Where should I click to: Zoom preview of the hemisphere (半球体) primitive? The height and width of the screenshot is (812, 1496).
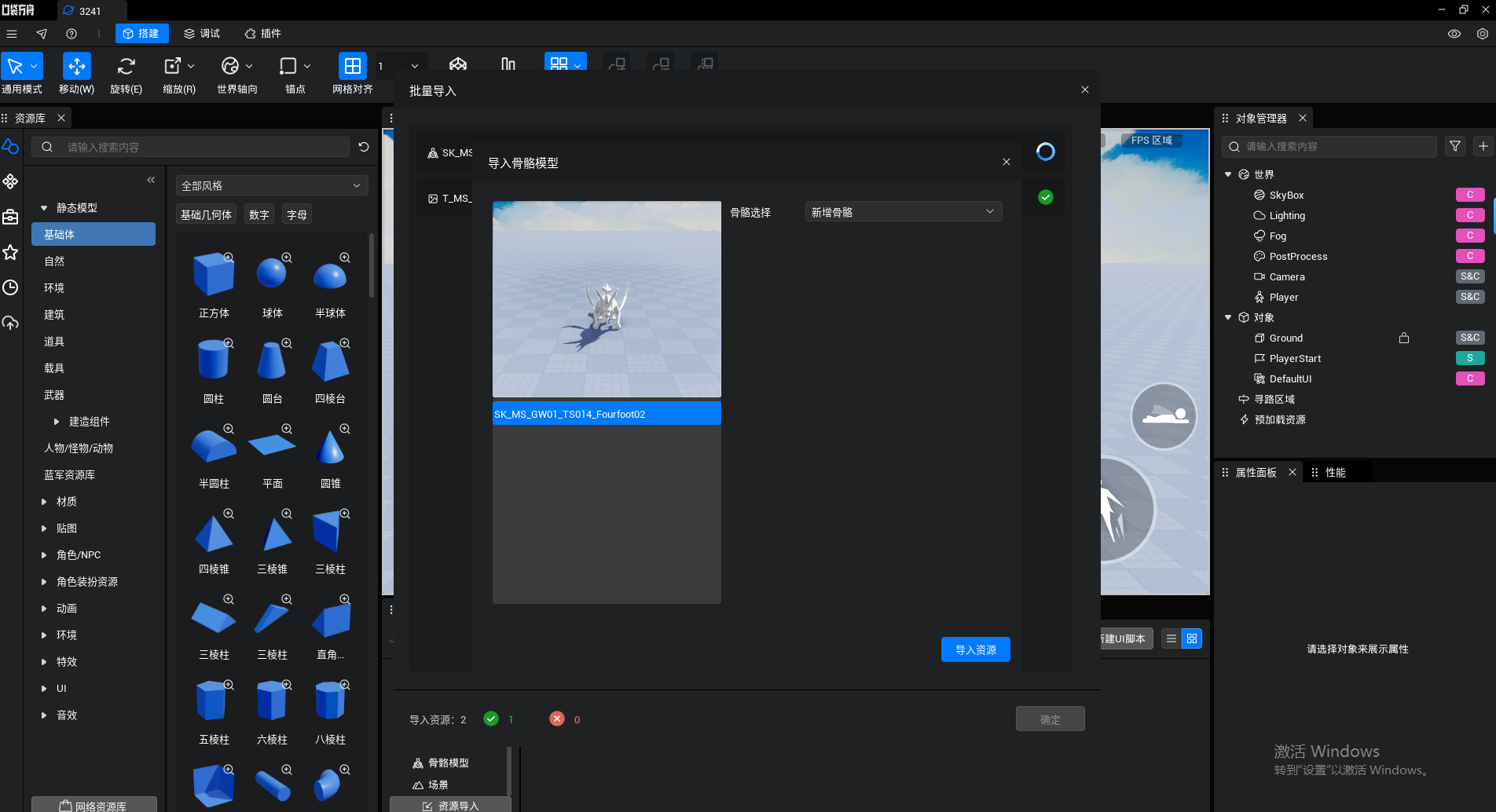(345, 258)
